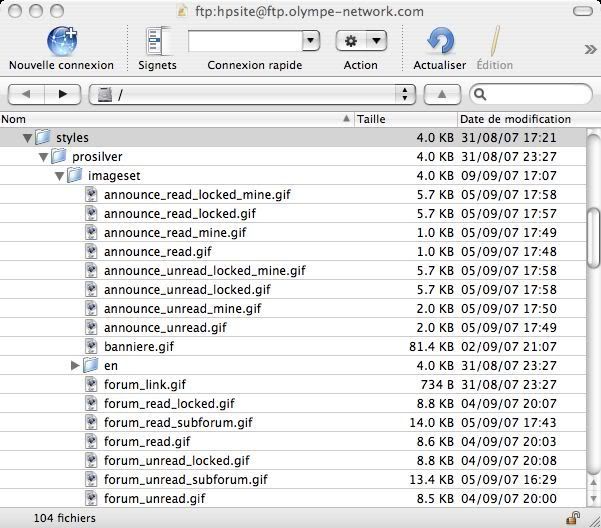This screenshot has height=528, width=601.
Task: Open the Signets bookmarks icon
Action: pyautogui.click(x=157, y=41)
